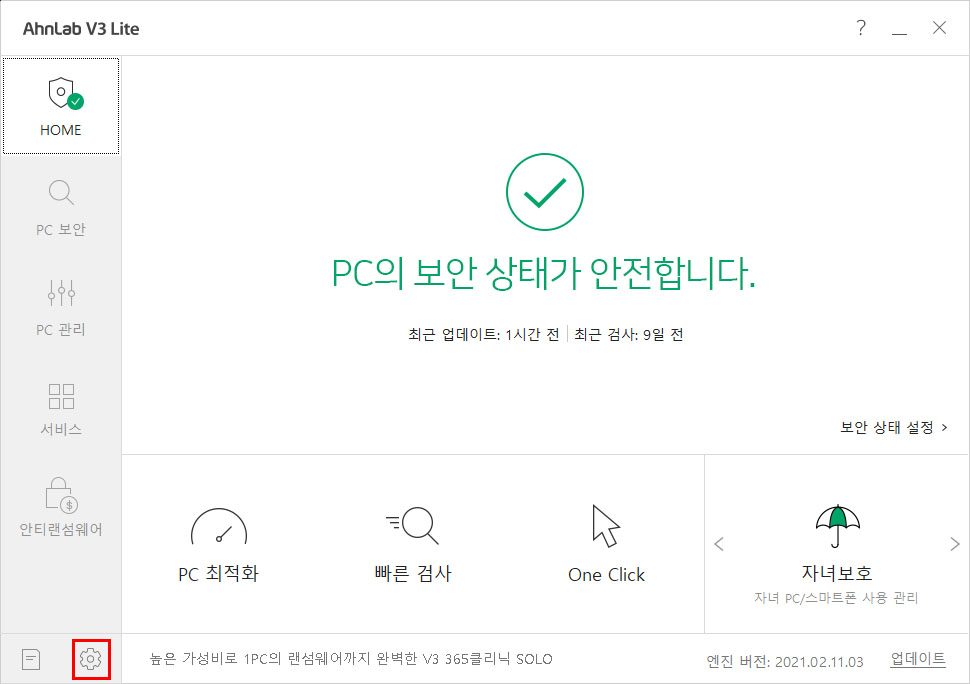Go to next banner card arrow
Viewport: 970px width, 684px height.
[955, 544]
